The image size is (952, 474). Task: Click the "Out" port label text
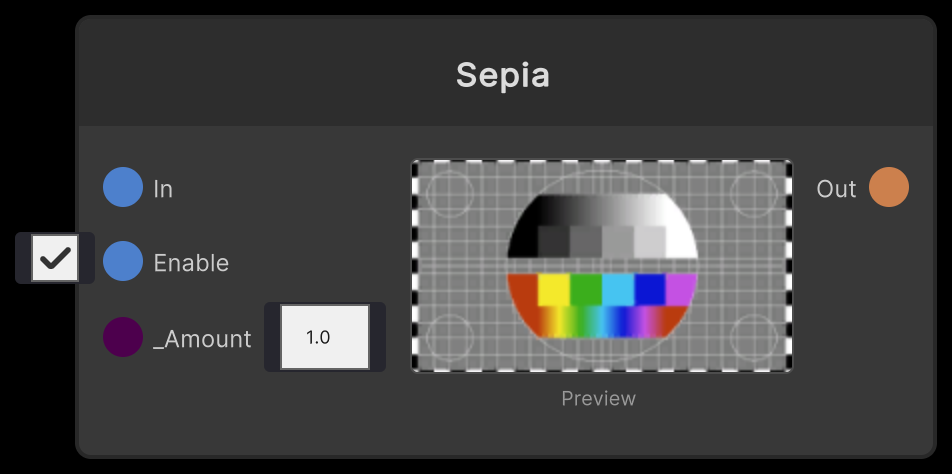[836, 189]
